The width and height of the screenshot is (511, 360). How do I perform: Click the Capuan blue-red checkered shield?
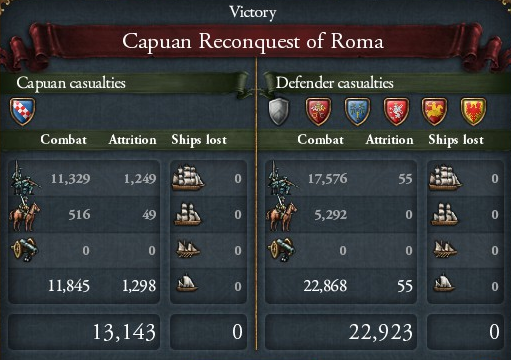pos(22,112)
